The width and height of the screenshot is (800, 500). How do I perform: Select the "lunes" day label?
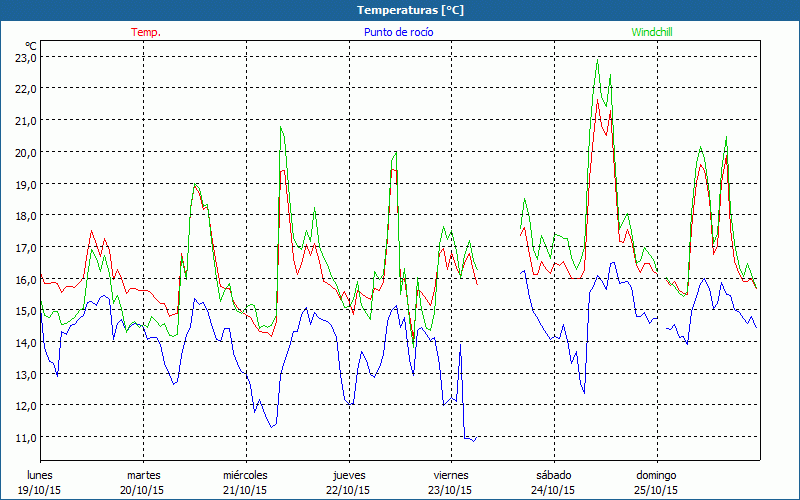pyautogui.click(x=41, y=475)
